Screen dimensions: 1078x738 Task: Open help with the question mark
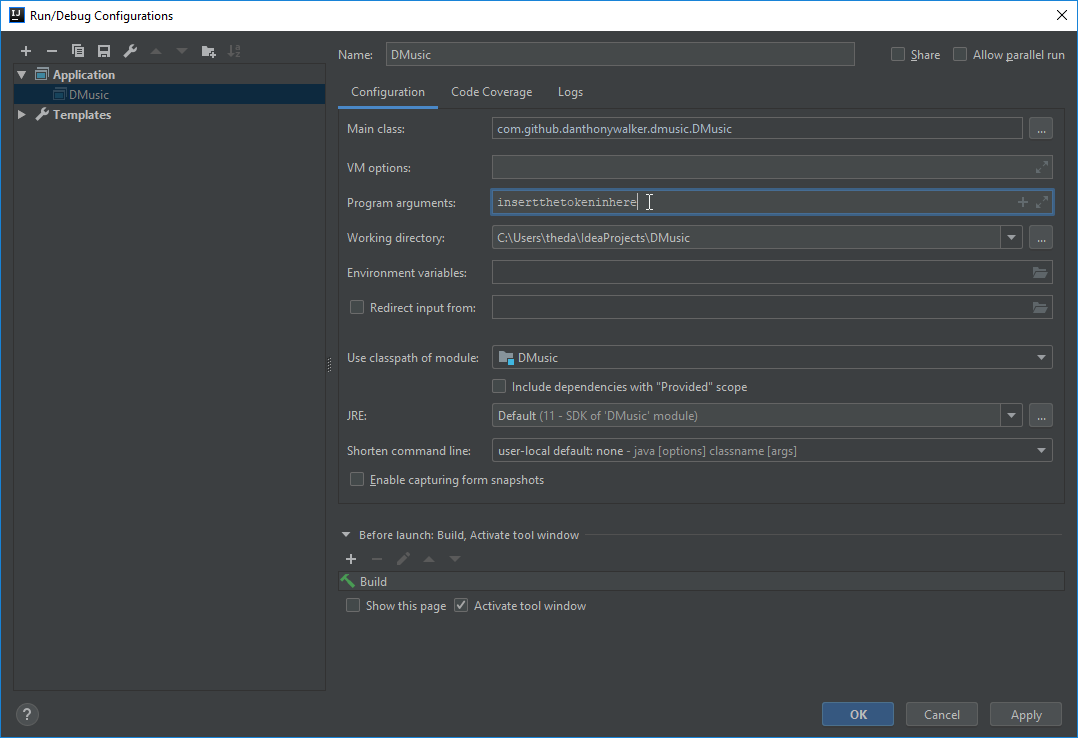point(27,715)
